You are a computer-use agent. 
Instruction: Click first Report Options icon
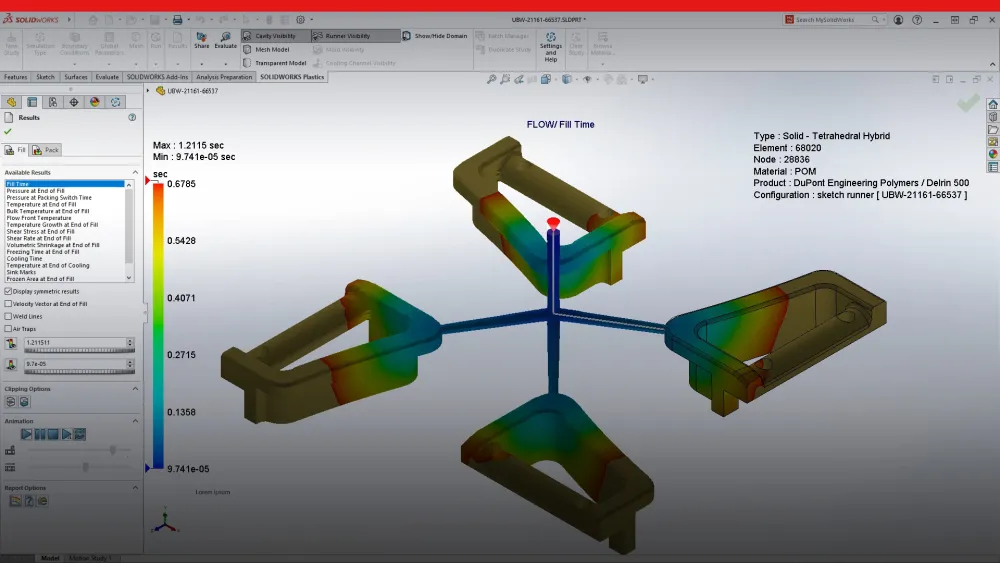click(15, 501)
